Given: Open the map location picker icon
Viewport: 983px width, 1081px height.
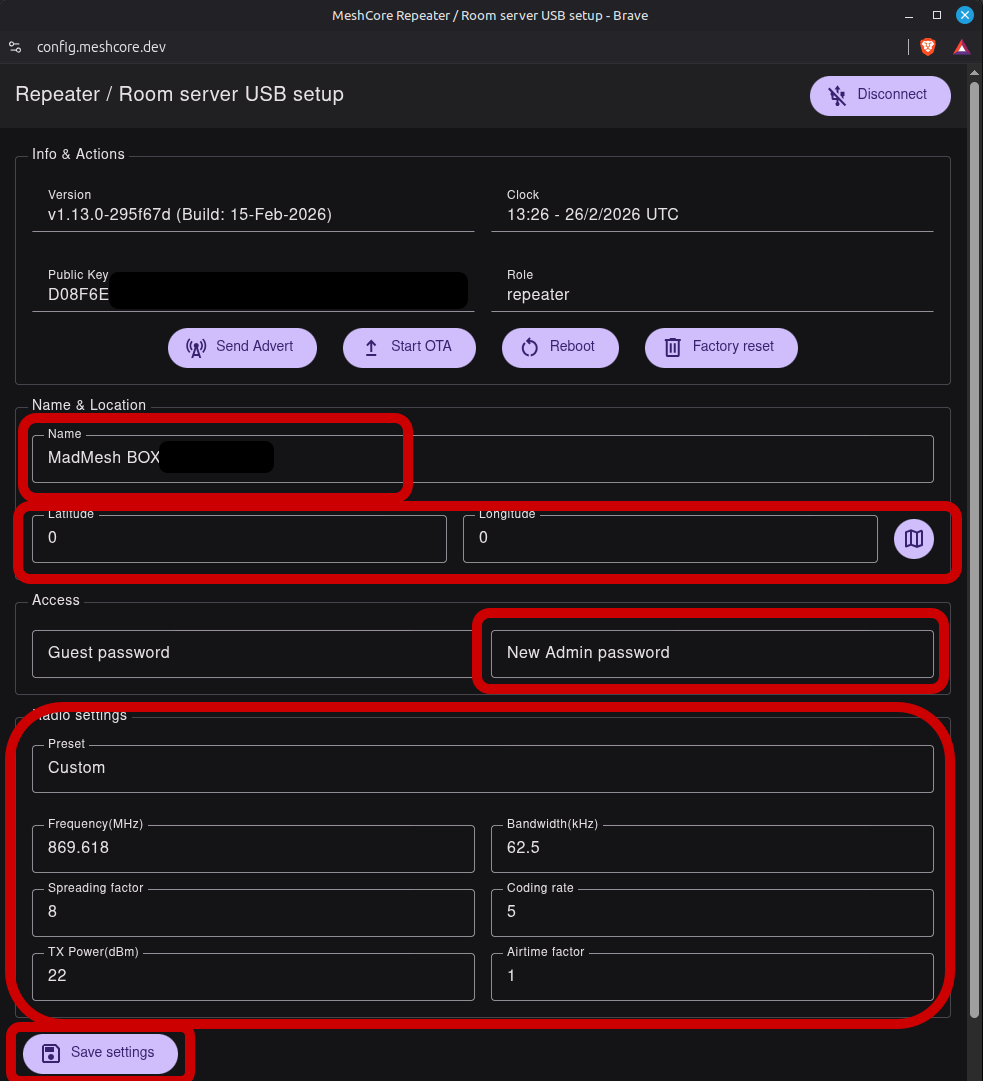Looking at the screenshot, I should coord(913,538).
